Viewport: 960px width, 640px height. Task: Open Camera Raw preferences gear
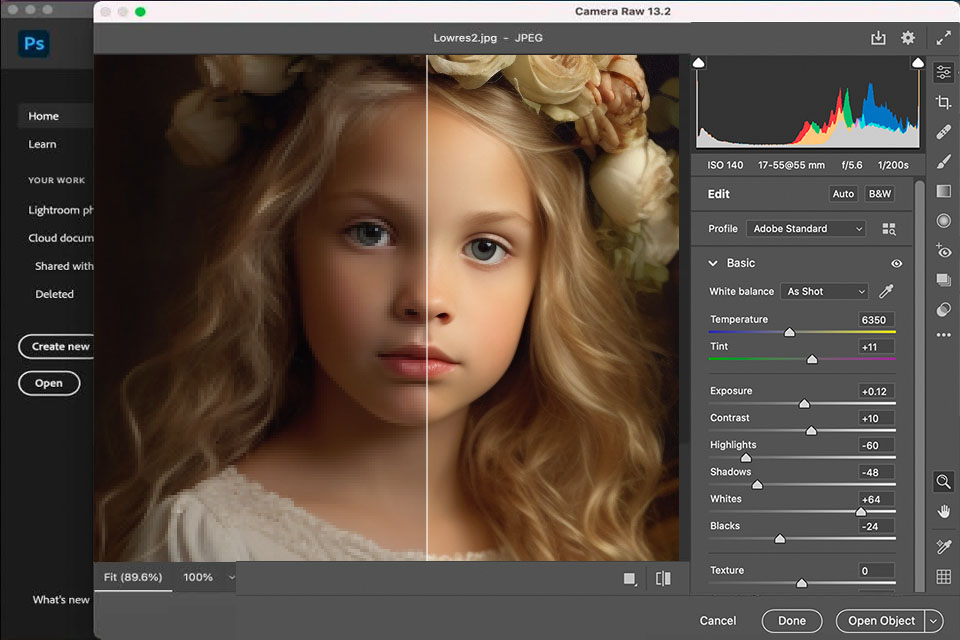[908, 38]
